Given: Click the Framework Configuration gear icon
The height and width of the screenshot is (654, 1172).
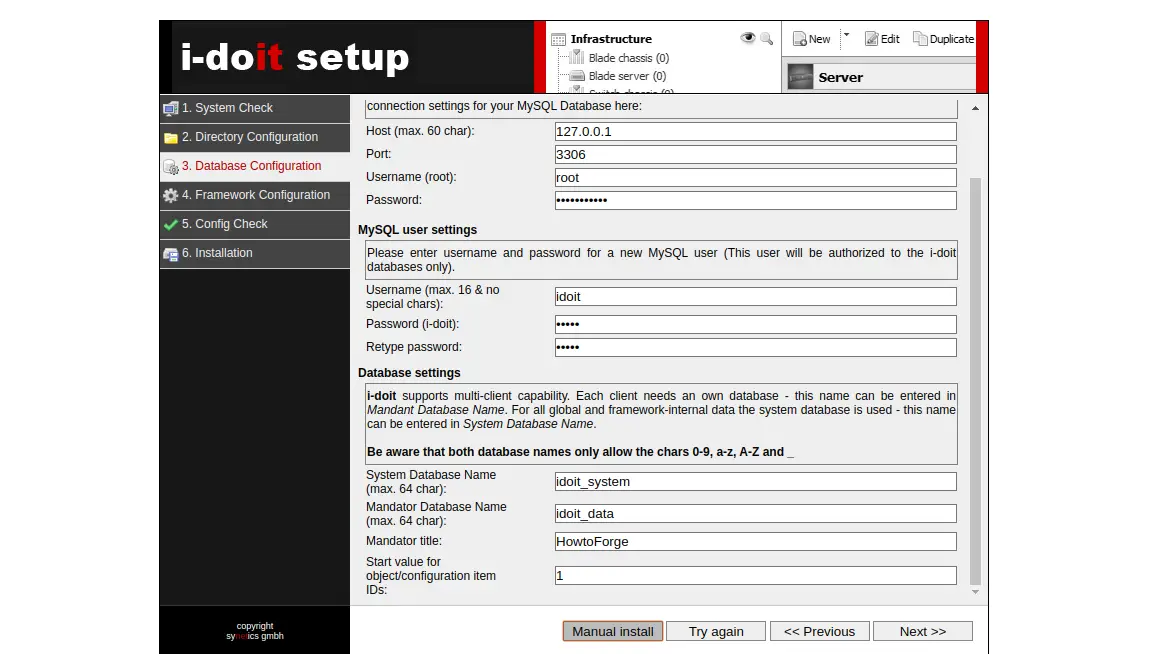Looking at the screenshot, I should [x=171, y=196].
